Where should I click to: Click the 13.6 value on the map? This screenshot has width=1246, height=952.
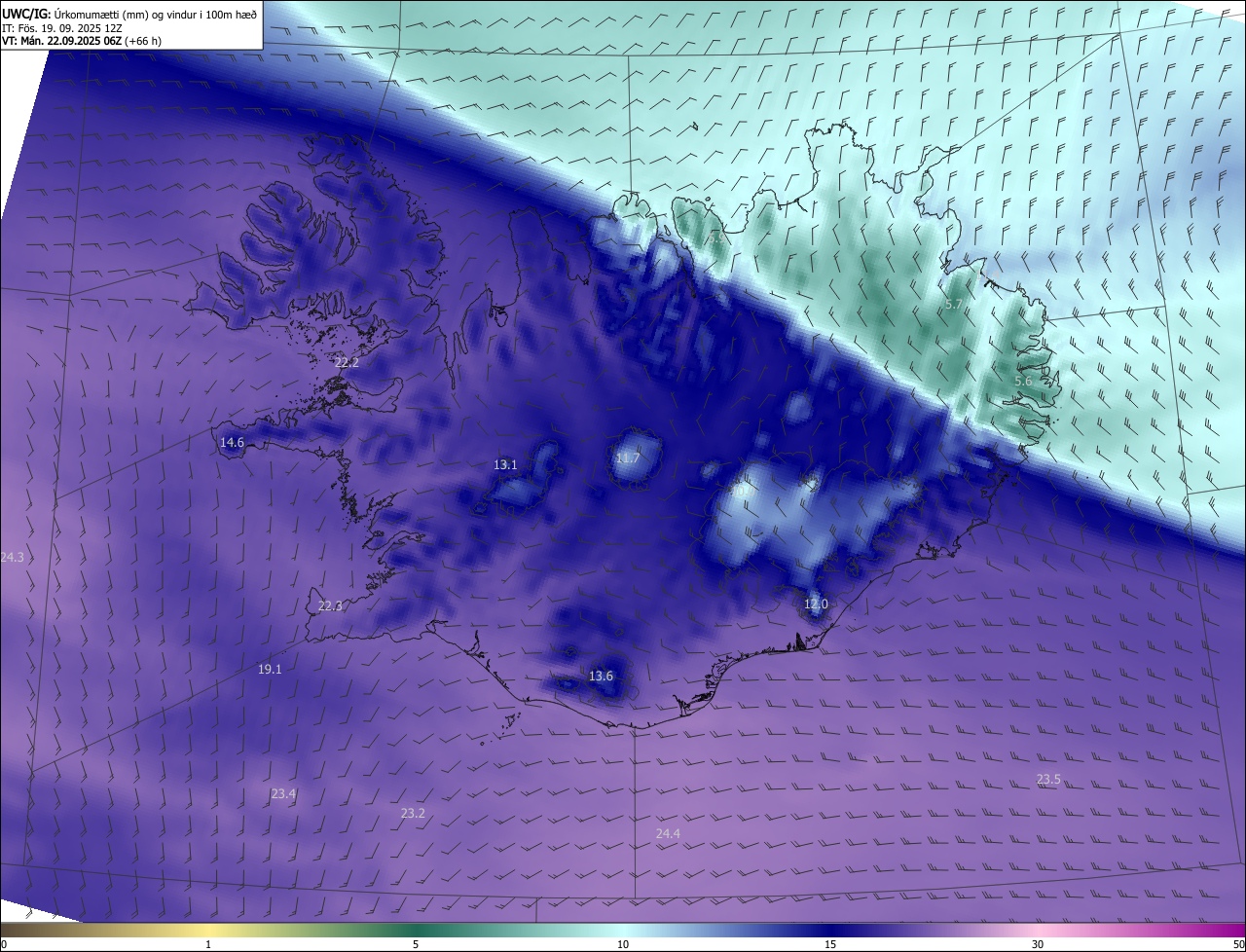click(x=602, y=676)
